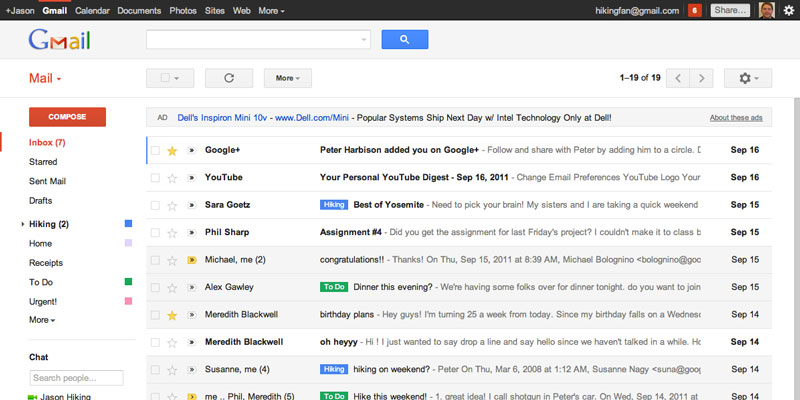Screen dimensions: 800x400
Task: Tick the Alex Gawley email checkbox
Action: (156, 287)
